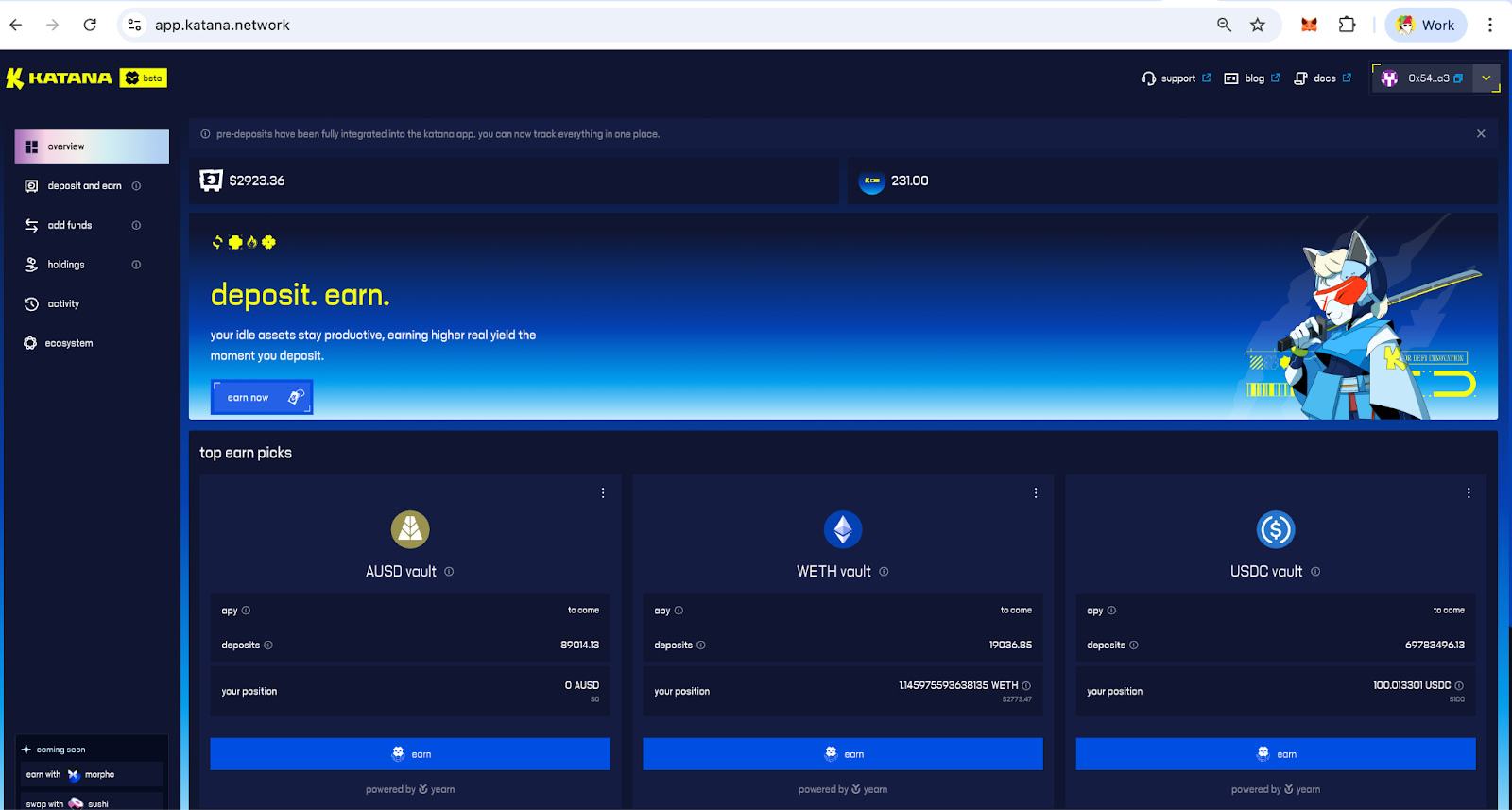Click info icon beside add funds
The width and height of the screenshot is (1512, 810).
(x=136, y=225)
